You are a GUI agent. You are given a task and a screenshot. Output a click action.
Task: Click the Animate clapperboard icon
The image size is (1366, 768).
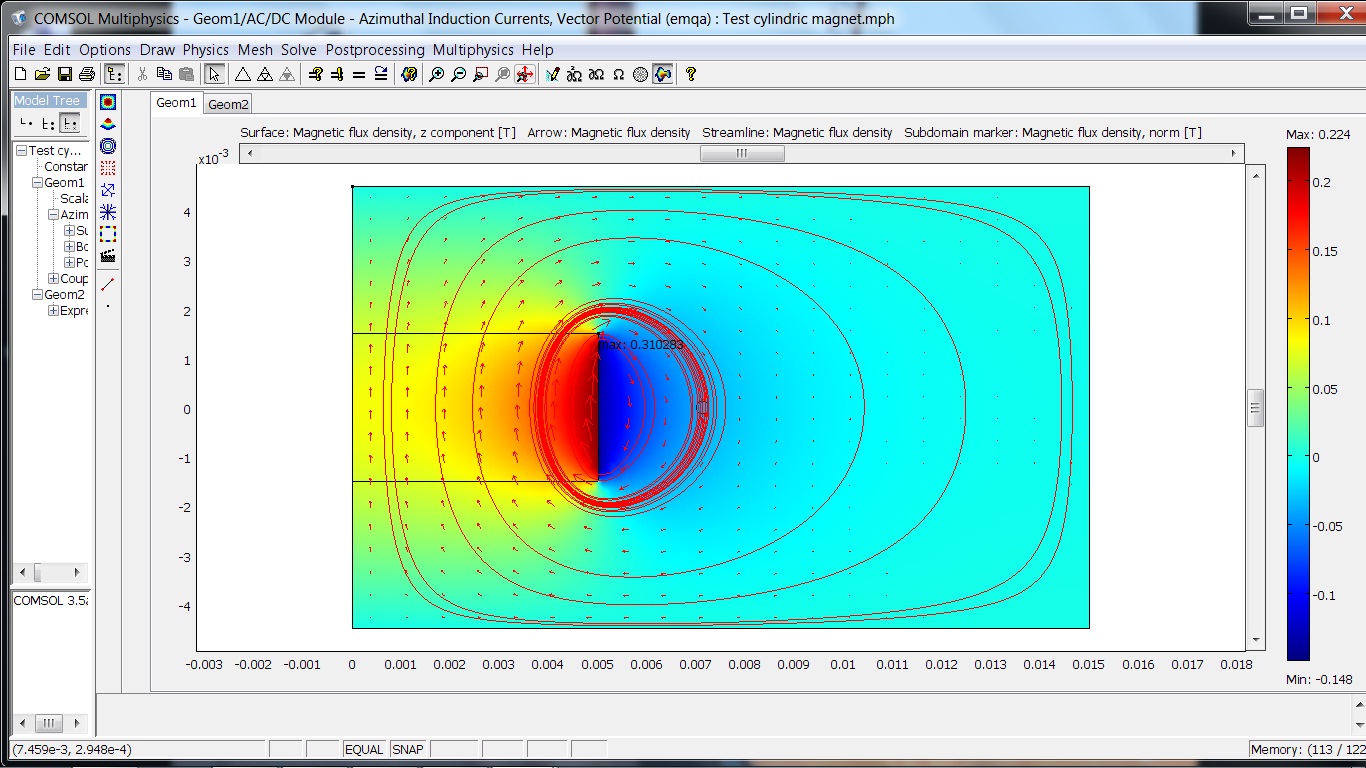108,256
